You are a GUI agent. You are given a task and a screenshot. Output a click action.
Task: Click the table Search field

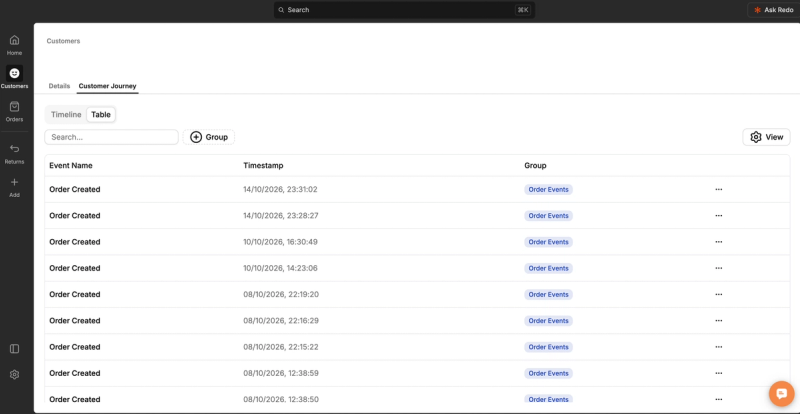tap(111, 137)
